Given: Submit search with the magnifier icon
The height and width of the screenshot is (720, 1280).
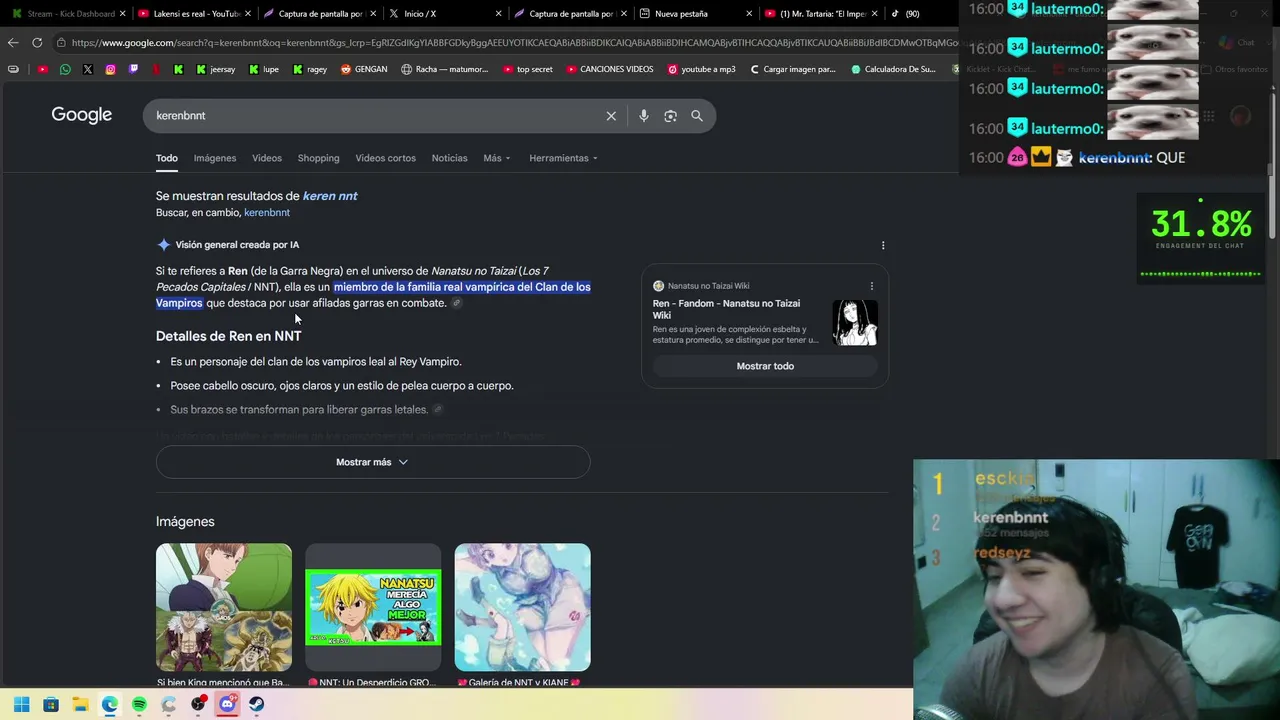Looking at the screenshot, I should (x=697, y=116).
